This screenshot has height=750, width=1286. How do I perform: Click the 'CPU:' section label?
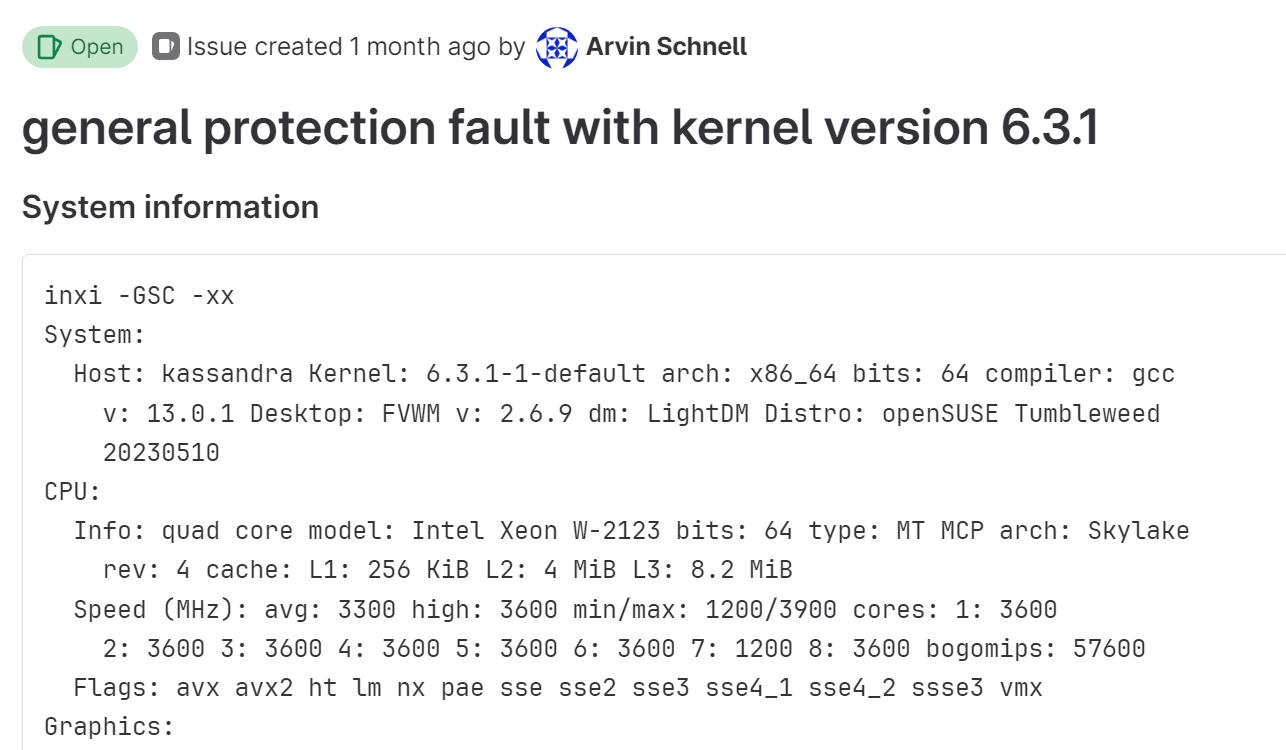coord(73,492)
